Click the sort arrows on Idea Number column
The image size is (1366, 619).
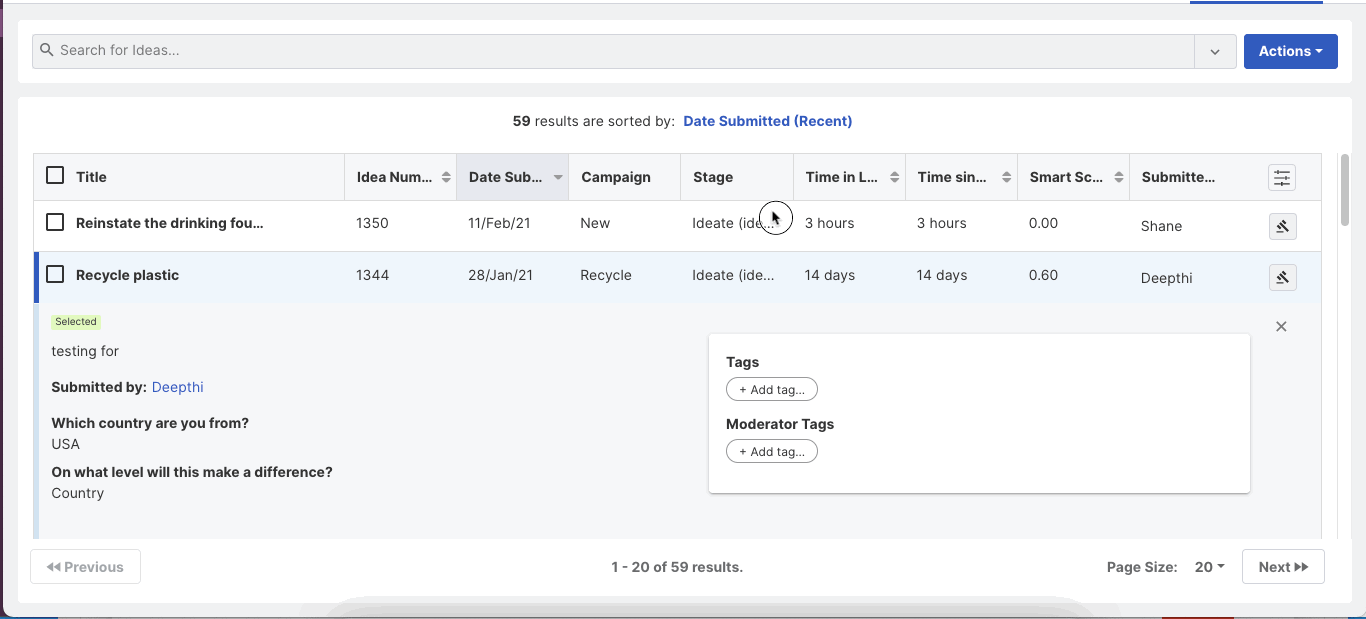(445, 178)
